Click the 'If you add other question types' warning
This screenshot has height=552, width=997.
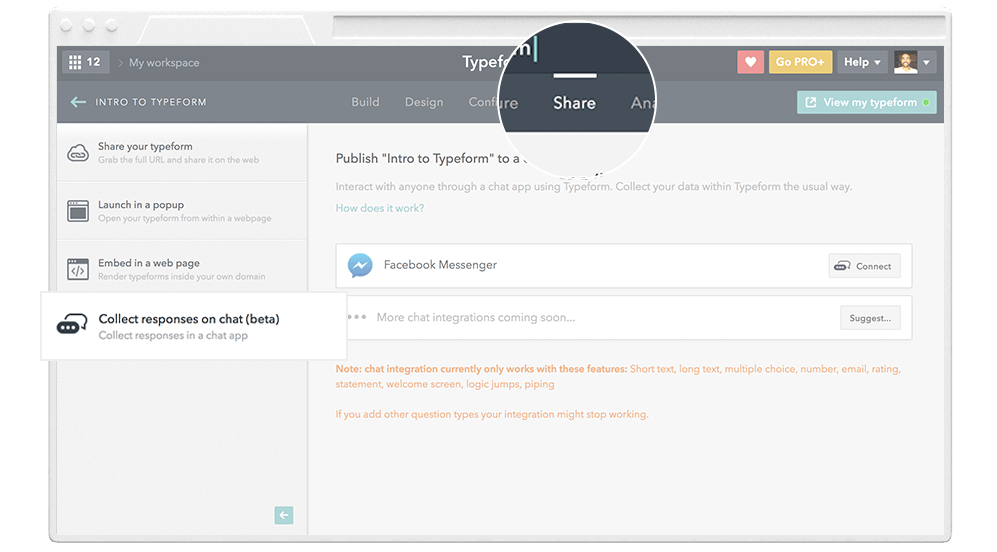point(492,415)
